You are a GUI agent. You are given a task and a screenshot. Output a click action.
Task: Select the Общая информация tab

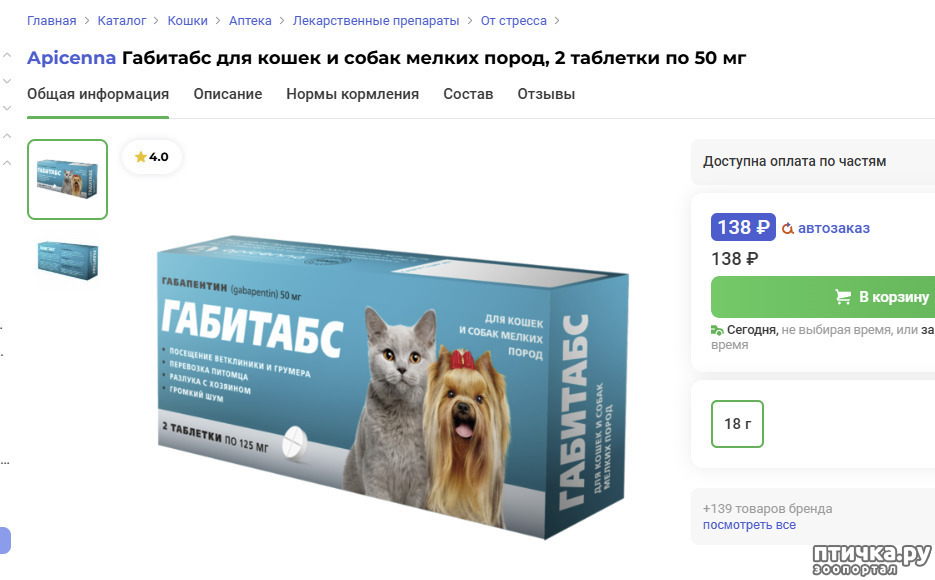(98, 94)
